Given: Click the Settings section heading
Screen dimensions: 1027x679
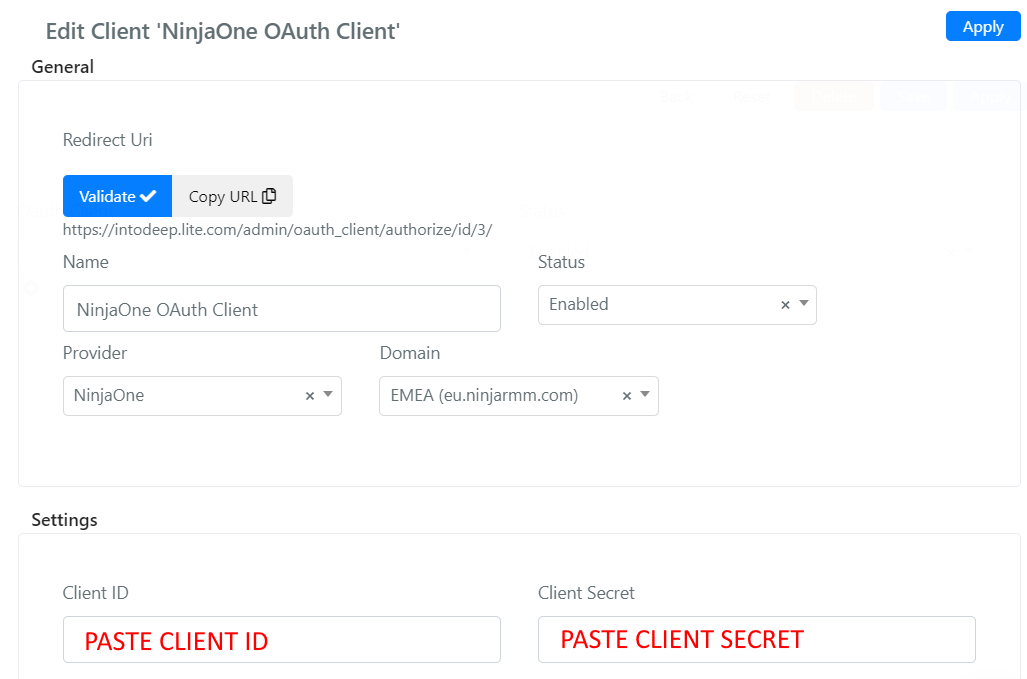Looking at the screenshot, I should (x=64, y=520).
